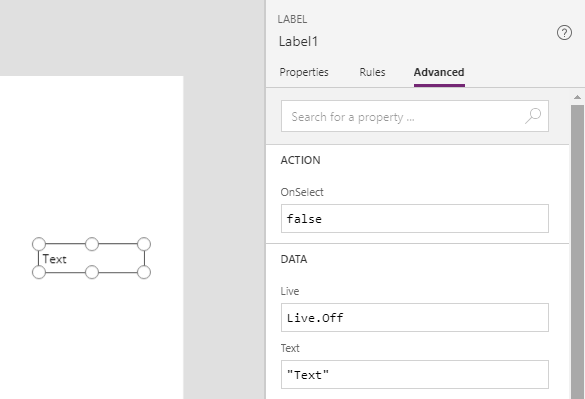Click the bottom-left resize handle of the label
This screenshot has height=399, width=585.
(x=39, y=272)
